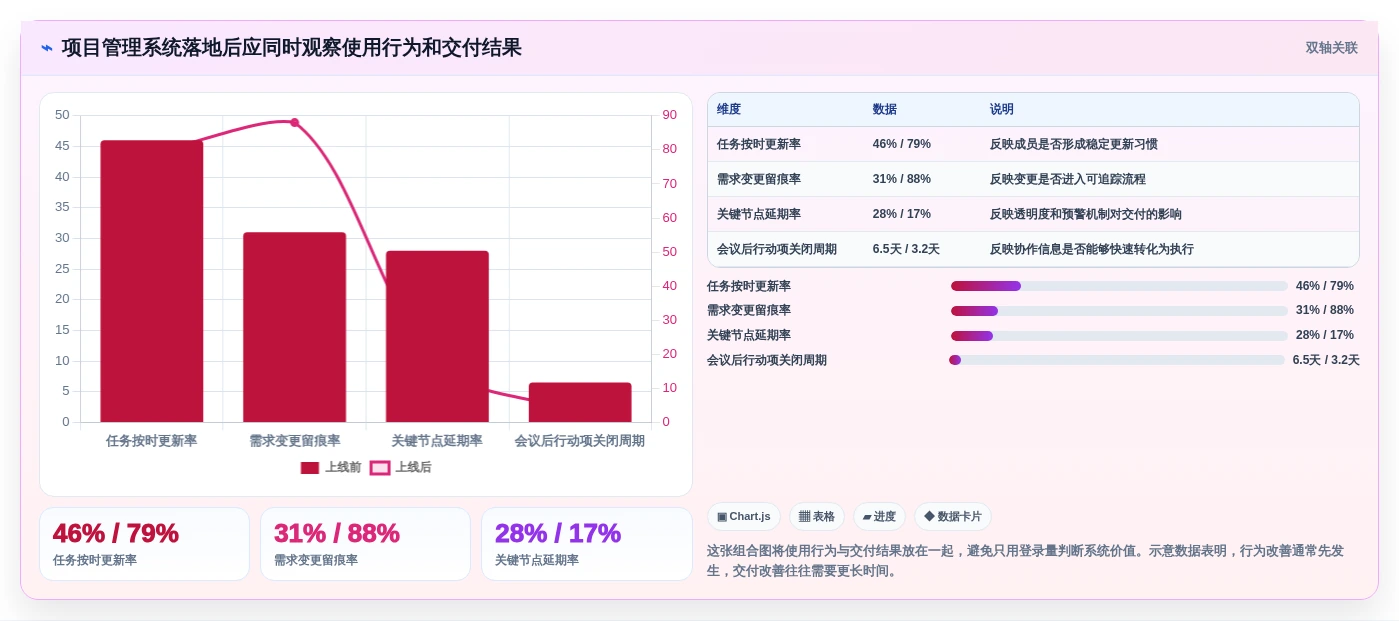Click the 数据 column header
This screenshot has width=1399, height=621.
click(885, 110)
